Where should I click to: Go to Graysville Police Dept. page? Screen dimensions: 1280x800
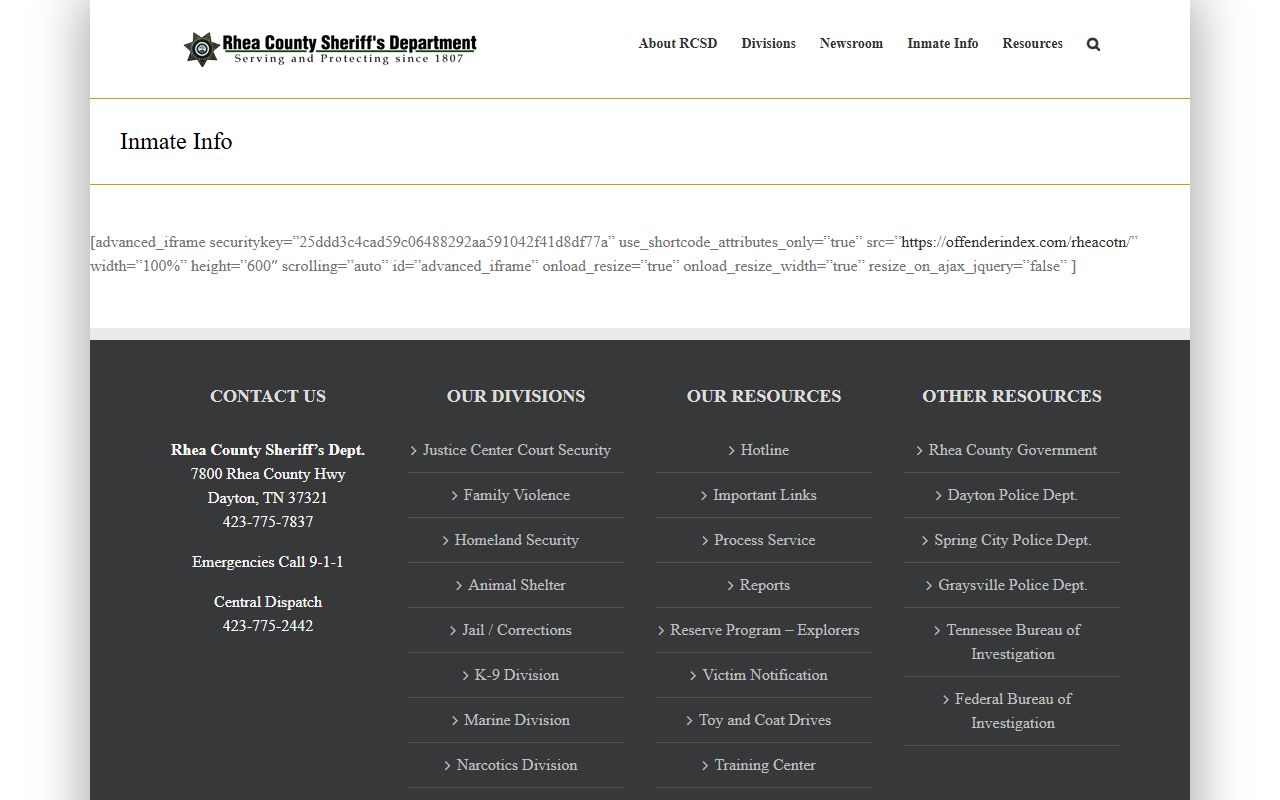click(1012, 585)
